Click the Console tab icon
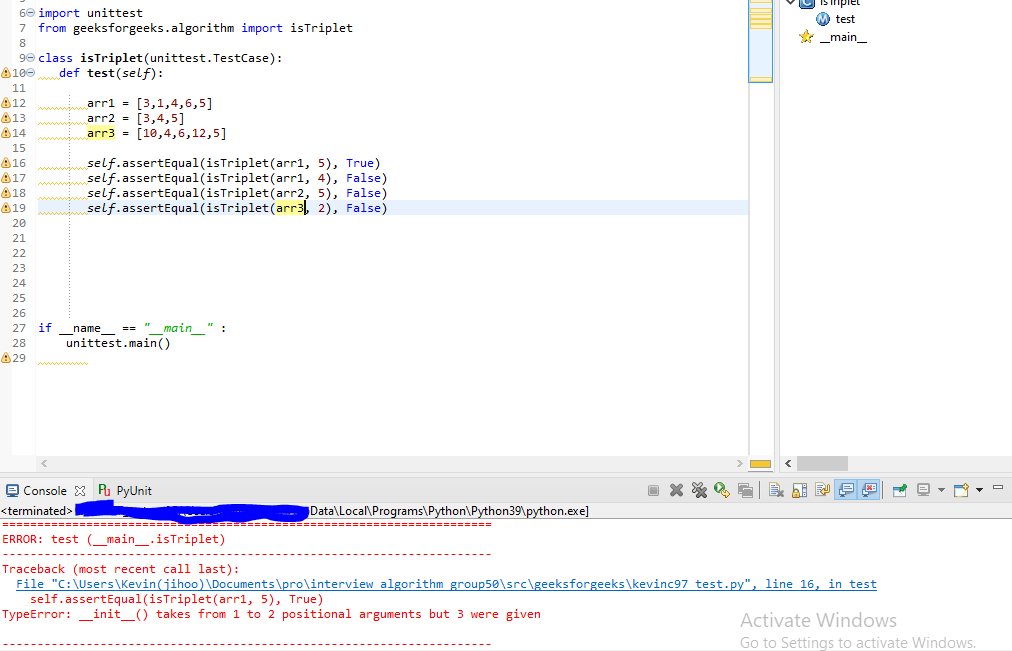 (12, 491)
